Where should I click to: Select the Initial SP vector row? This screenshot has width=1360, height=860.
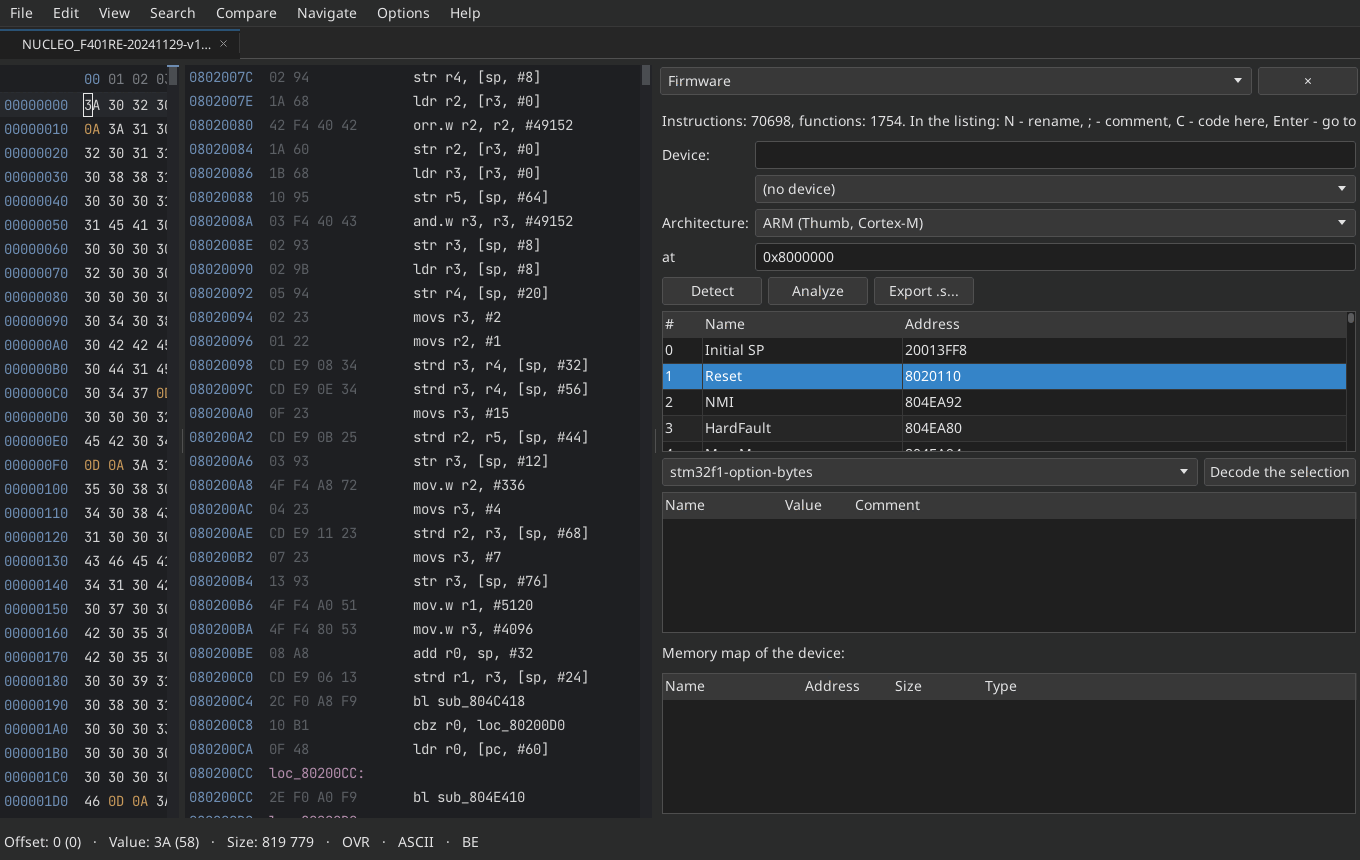tap(1004, 350)
